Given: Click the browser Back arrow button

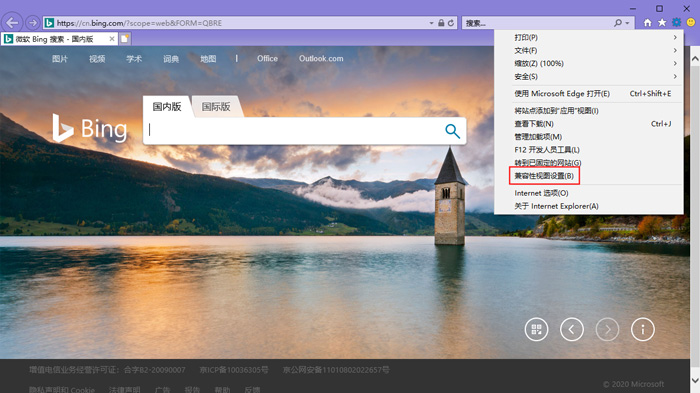Looking at the screenshot, I should [12, 22].
